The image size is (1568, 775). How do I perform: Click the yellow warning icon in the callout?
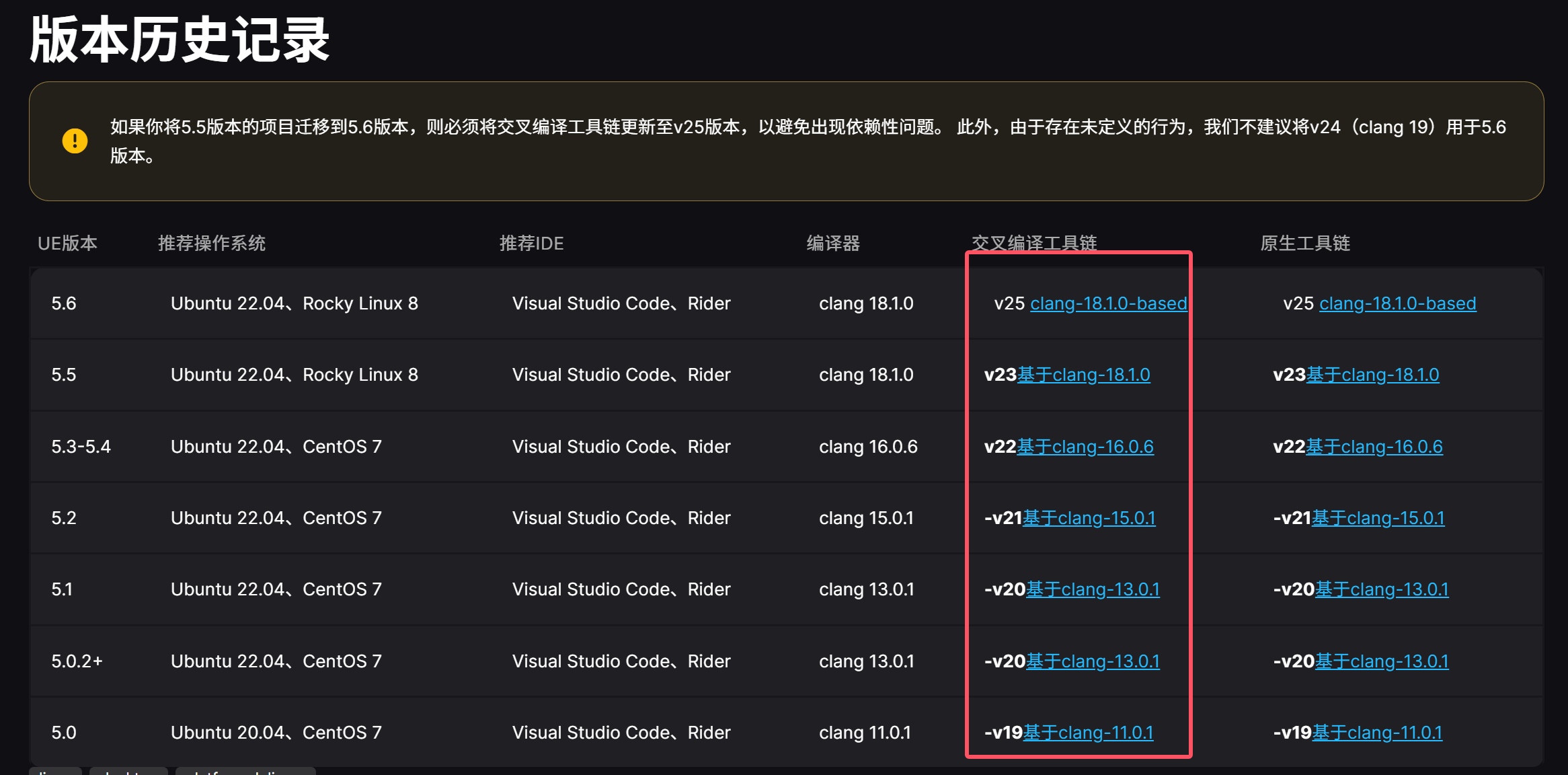75,141
